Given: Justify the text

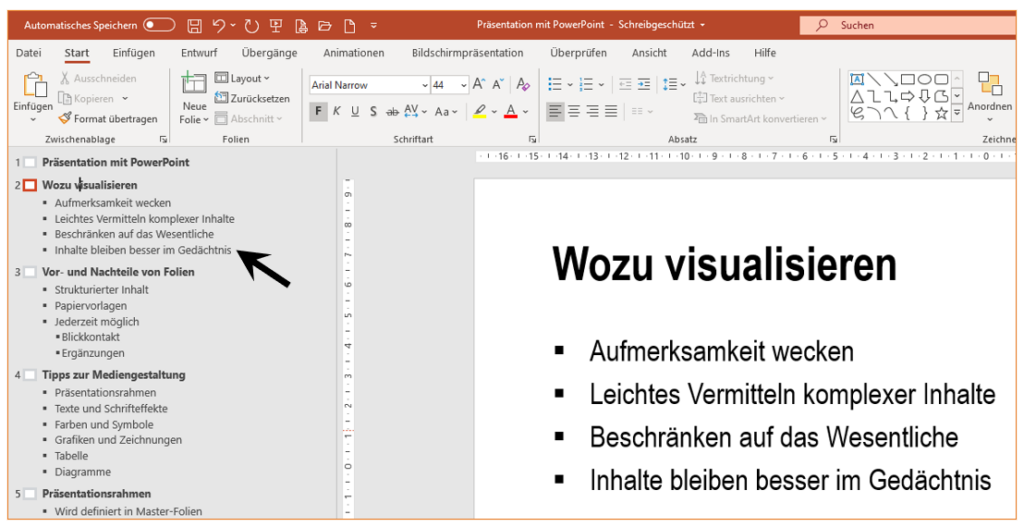Looking at the screenshot, I should click(611, 111).
